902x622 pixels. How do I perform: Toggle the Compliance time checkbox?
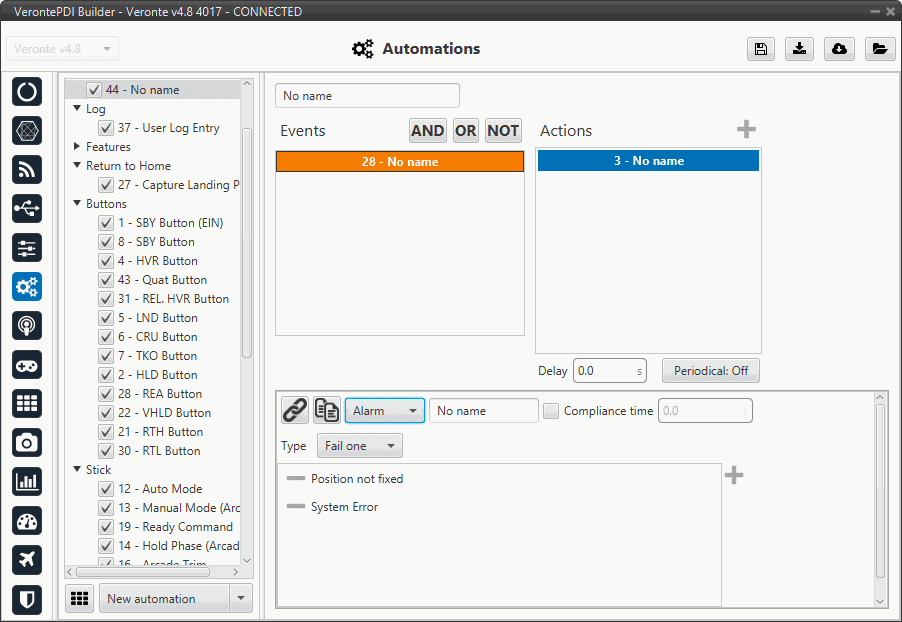550,411
